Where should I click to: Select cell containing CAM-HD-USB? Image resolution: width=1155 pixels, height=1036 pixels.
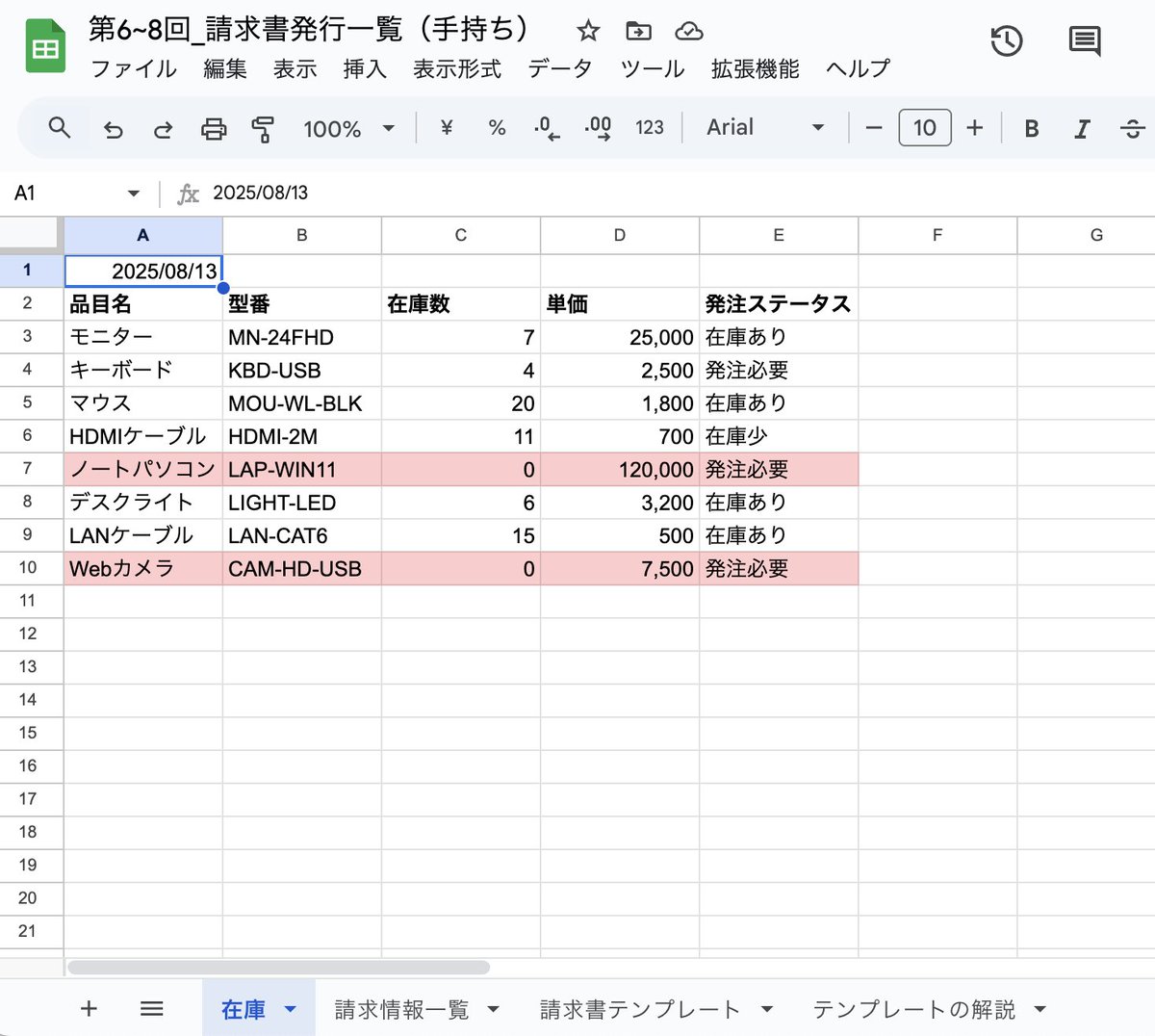302,568
